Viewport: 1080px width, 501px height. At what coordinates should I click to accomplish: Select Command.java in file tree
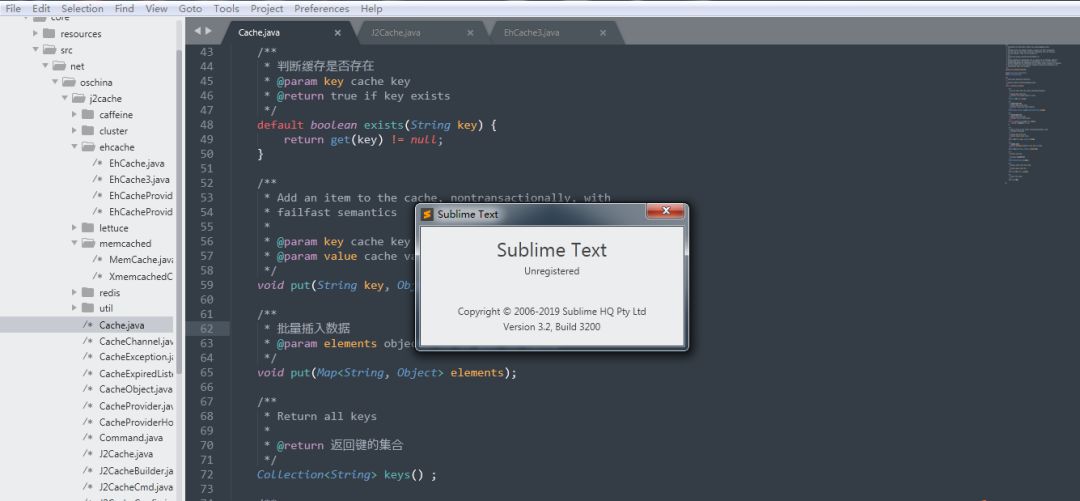click(x=130, y=438)
